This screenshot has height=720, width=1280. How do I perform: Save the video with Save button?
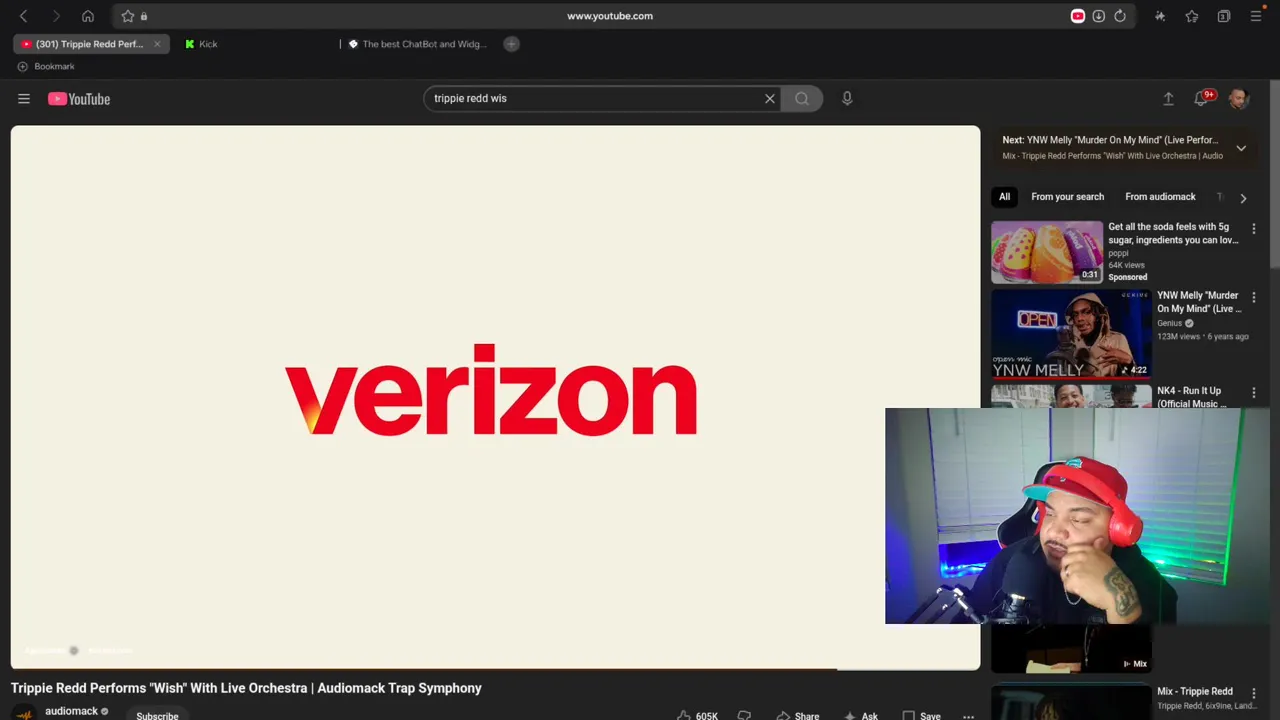921,716
